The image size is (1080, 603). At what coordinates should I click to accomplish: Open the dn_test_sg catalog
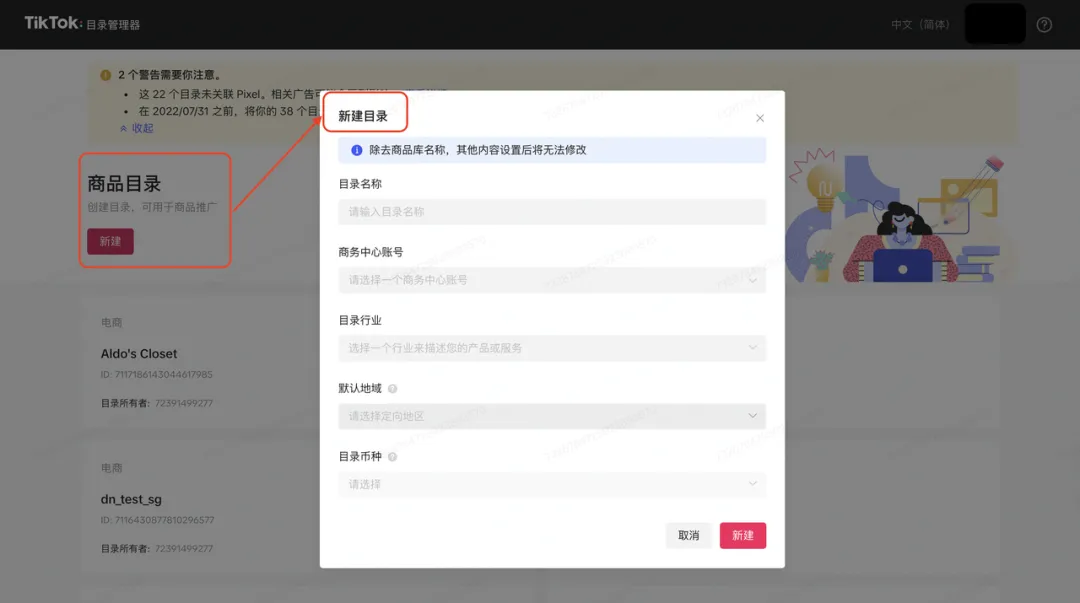coord(131,500)
